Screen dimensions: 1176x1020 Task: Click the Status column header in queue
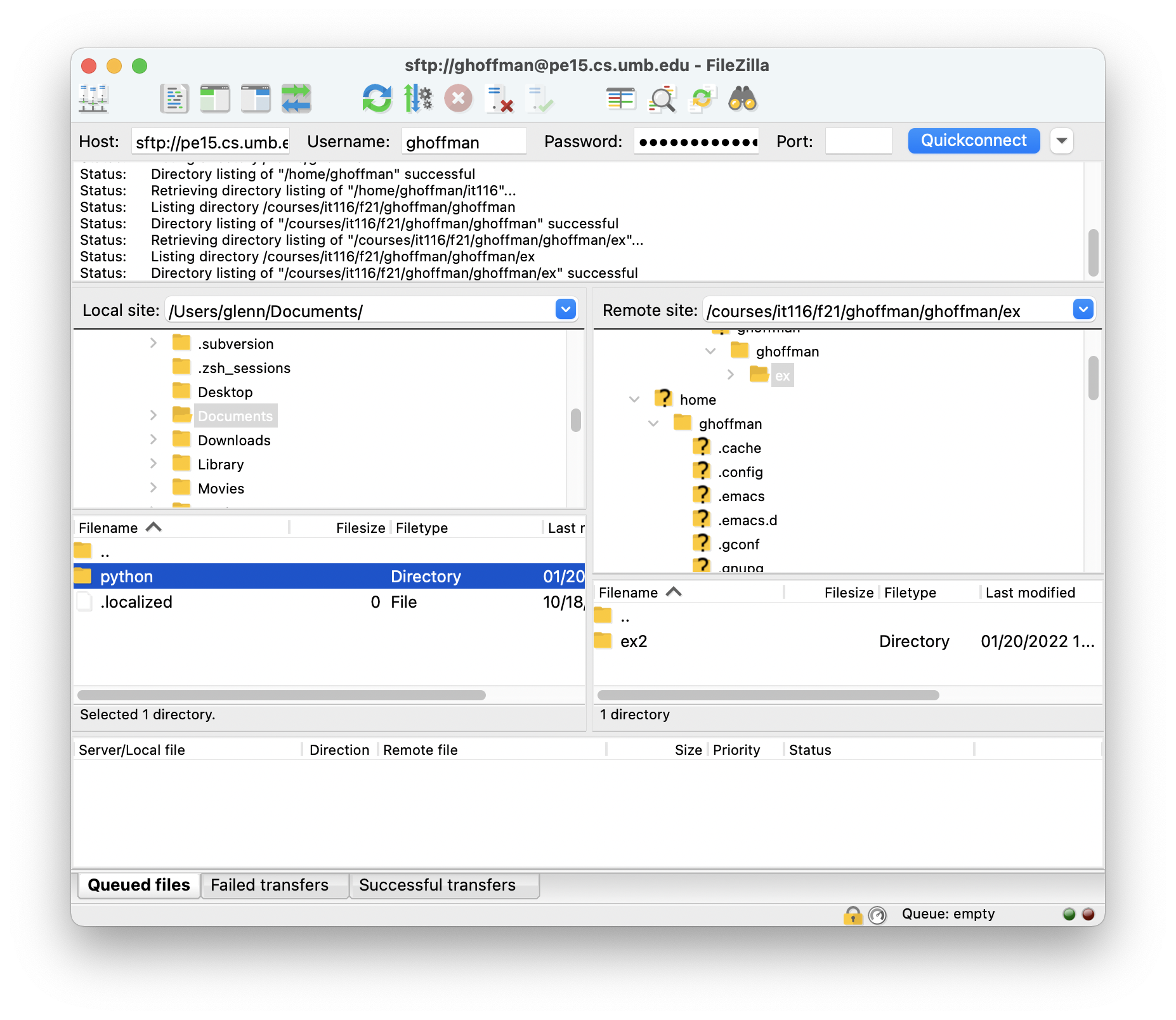pos(879,750)
